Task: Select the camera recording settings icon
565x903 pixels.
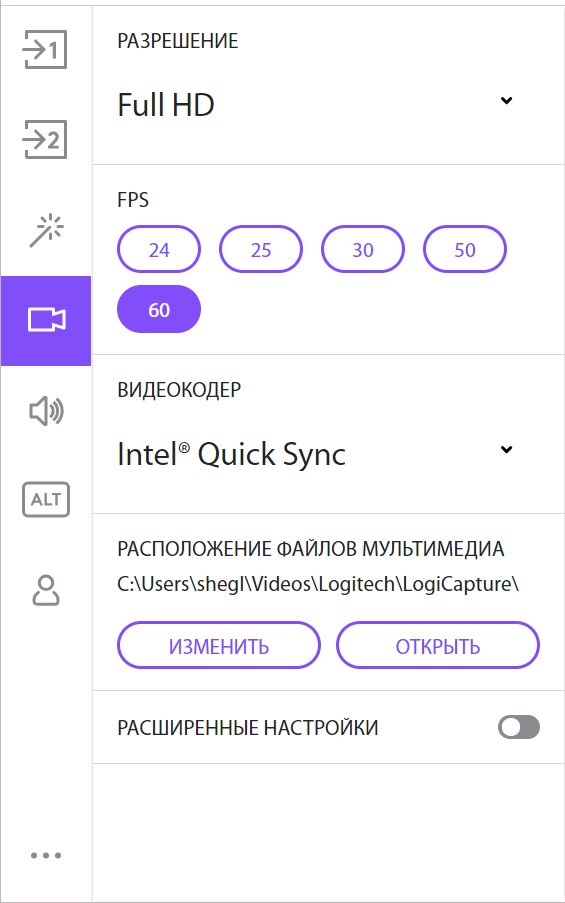Action: tap(46, 320)
